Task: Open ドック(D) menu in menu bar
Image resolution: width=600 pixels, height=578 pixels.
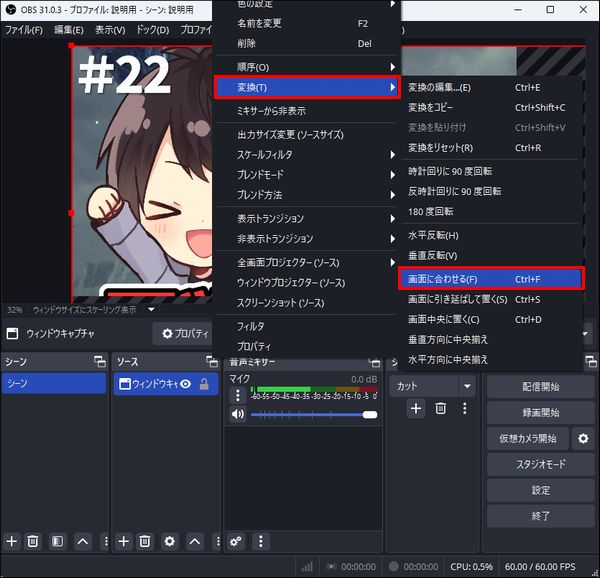Action: (x=152, y=30)
